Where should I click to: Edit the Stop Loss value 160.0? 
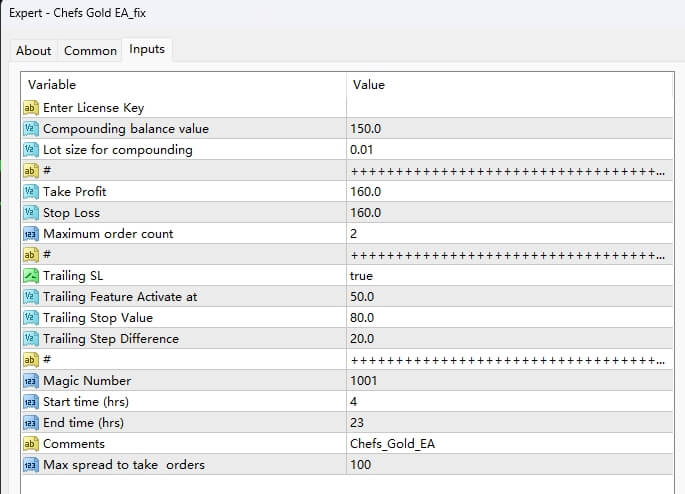pyautogui.click(x=366, y=213)
